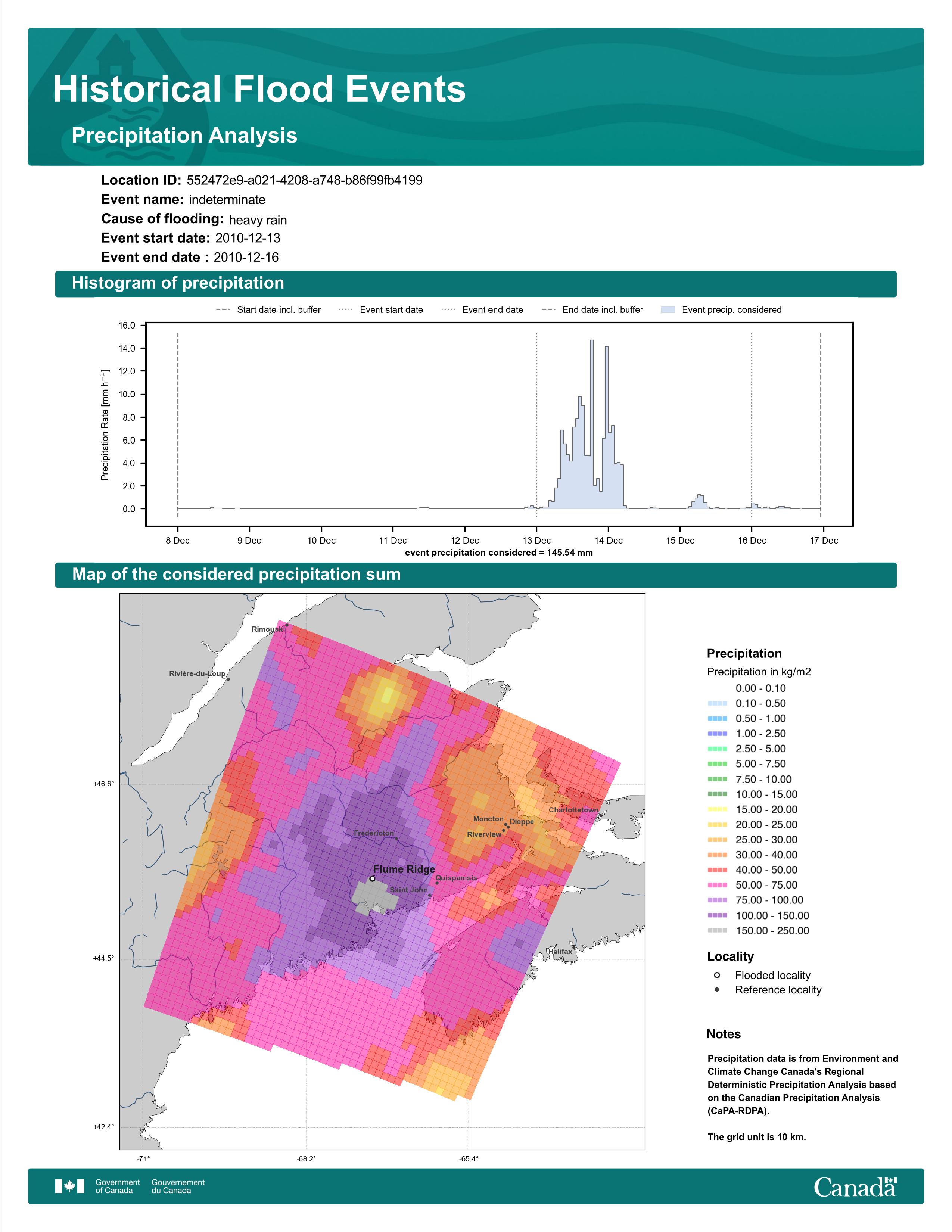
Task: Click the Fredericton reference dot on map
Action: click(396, 839)
